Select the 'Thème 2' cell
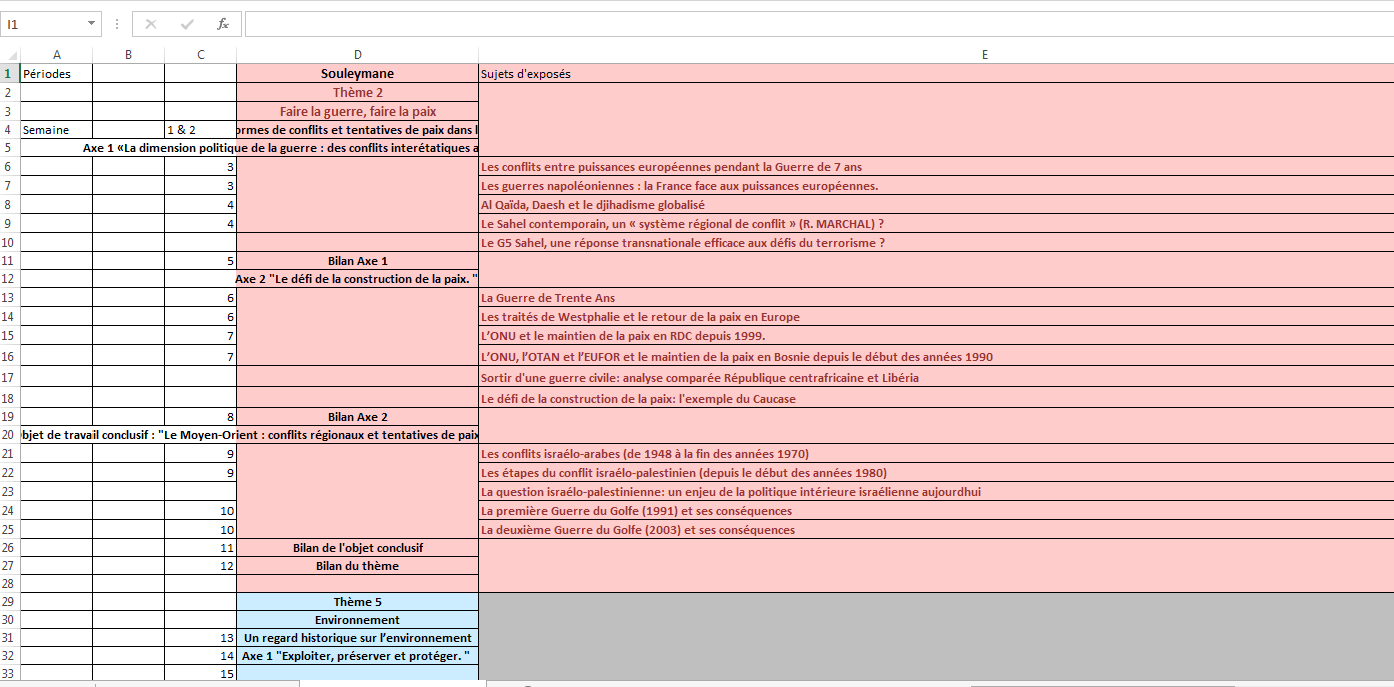 (358, 93)
